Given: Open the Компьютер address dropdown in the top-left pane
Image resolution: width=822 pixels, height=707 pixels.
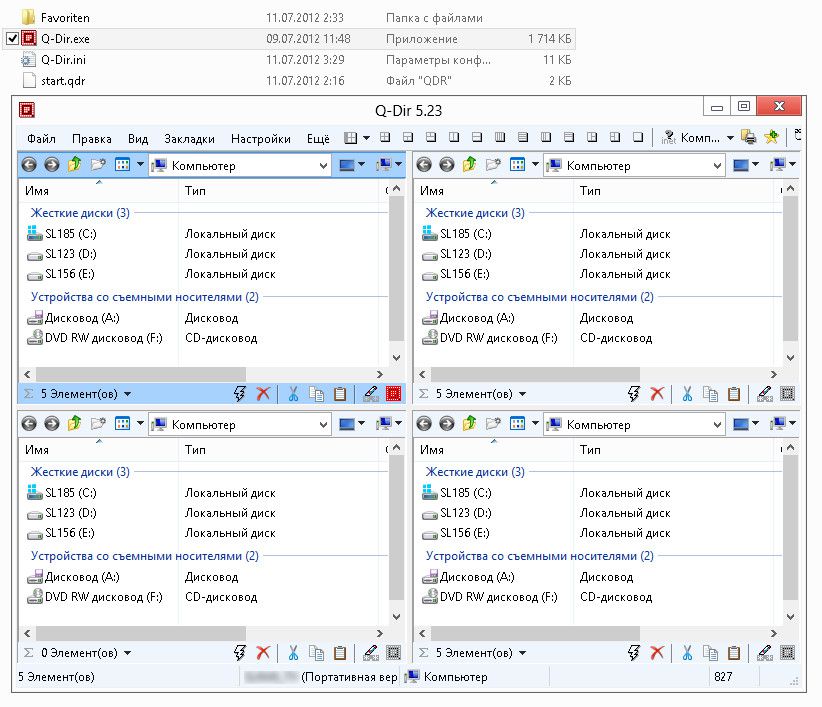Looking at the screenshot, I should point(322,166).
